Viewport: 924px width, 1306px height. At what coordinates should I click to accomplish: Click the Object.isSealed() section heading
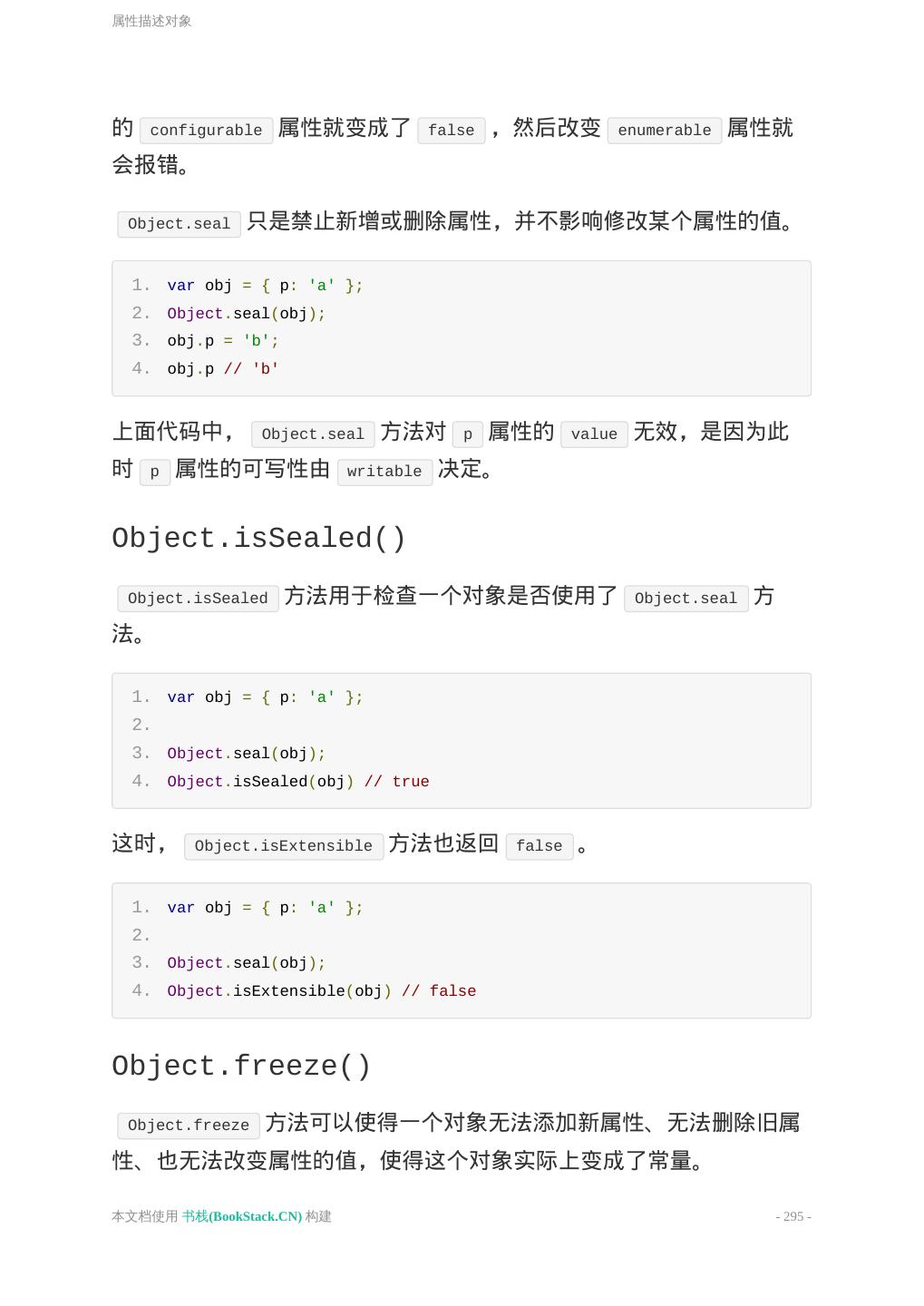point(258,539)
